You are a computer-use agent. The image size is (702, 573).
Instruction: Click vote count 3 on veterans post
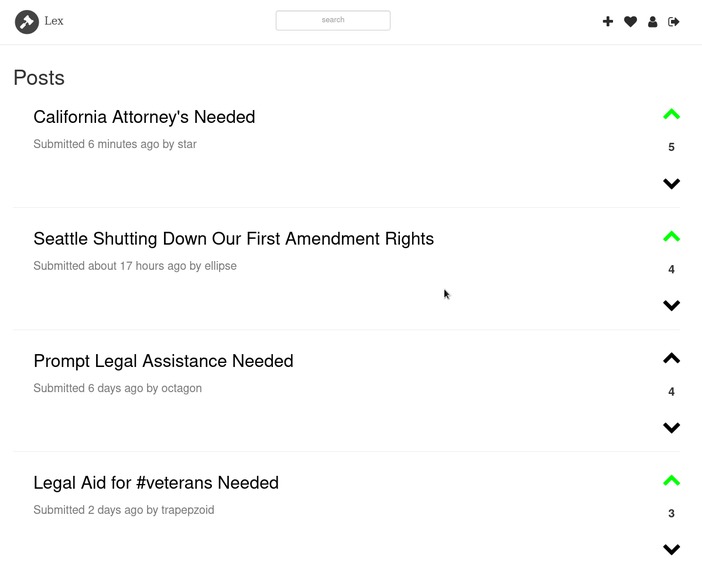[671, 513]
